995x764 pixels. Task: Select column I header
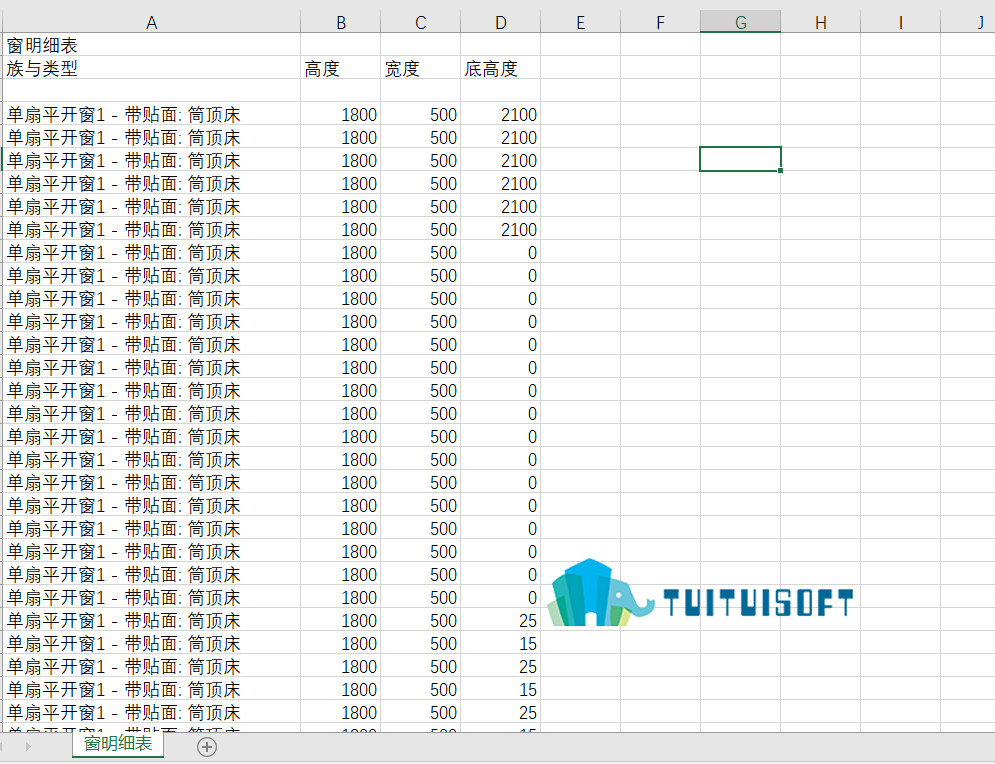point(900,23)
